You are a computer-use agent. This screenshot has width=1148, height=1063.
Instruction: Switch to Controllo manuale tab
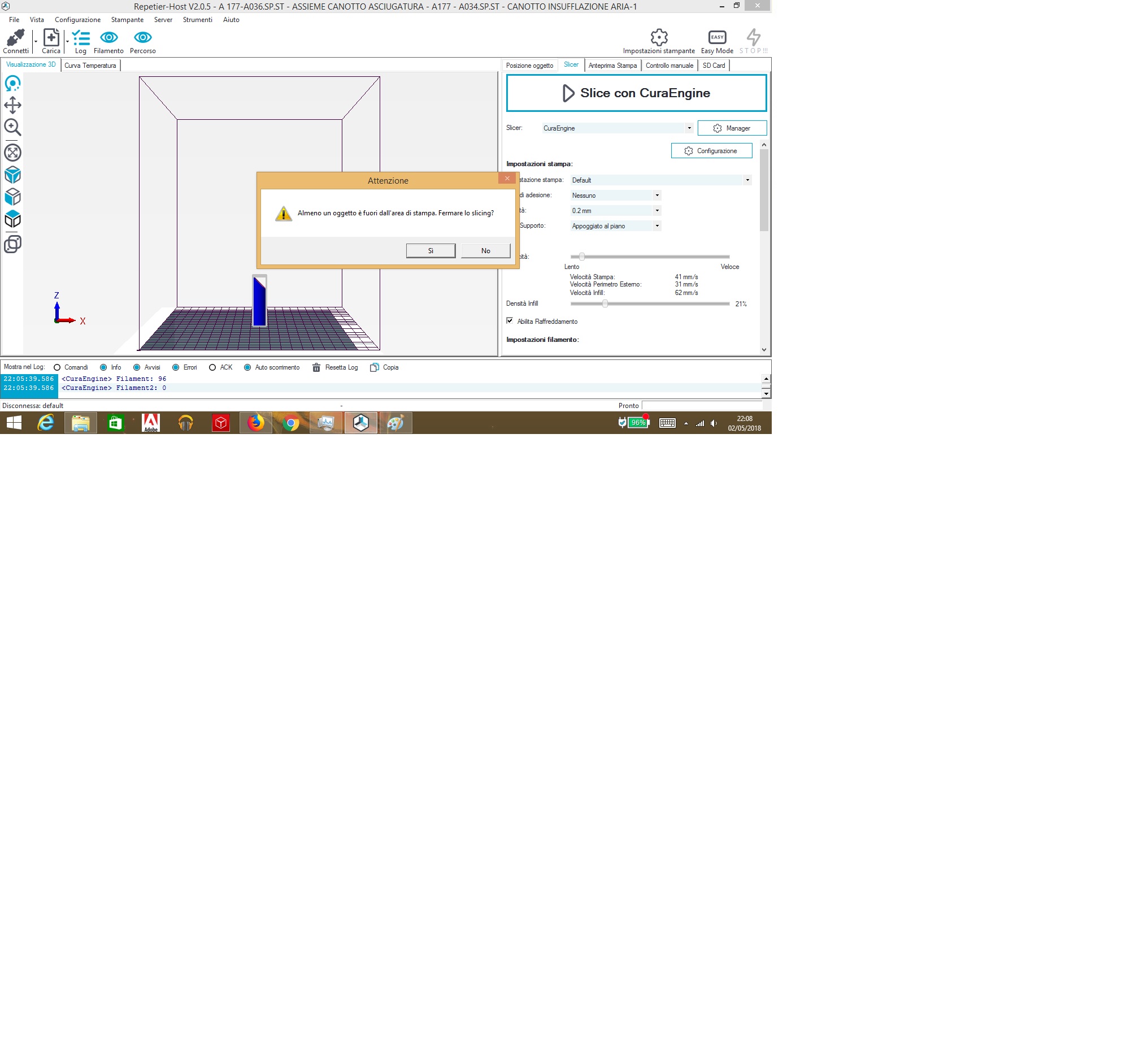[669, 66]
